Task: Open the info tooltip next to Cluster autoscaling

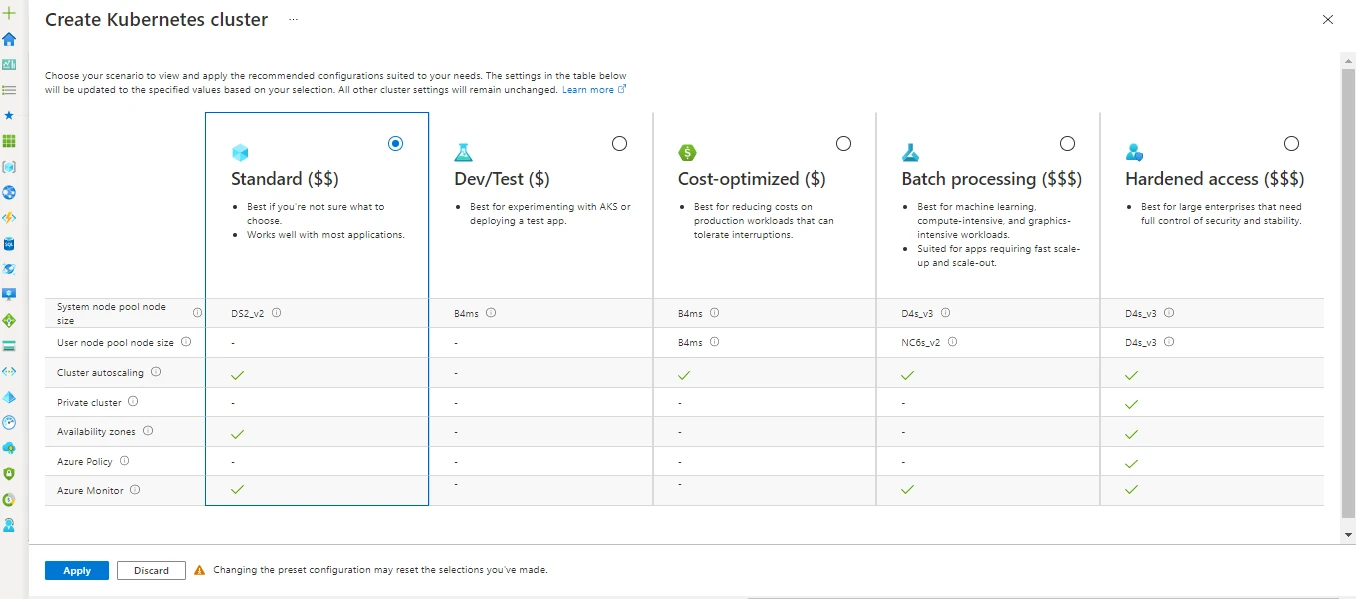Action: 156,372
